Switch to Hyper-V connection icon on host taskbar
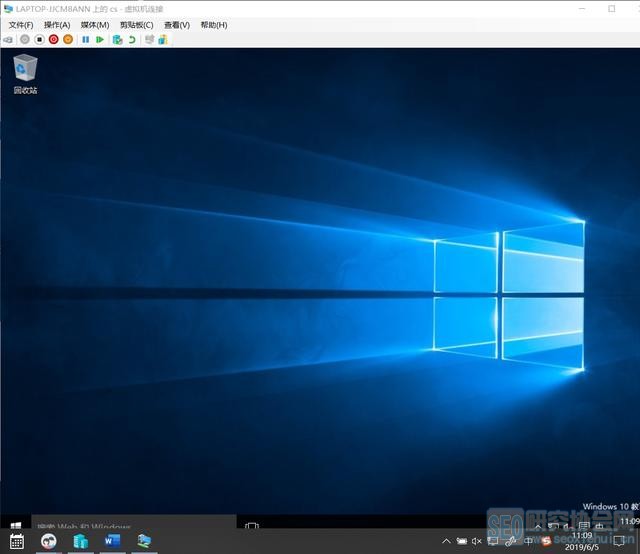This screenshot has width=640, height=554. 144,541
